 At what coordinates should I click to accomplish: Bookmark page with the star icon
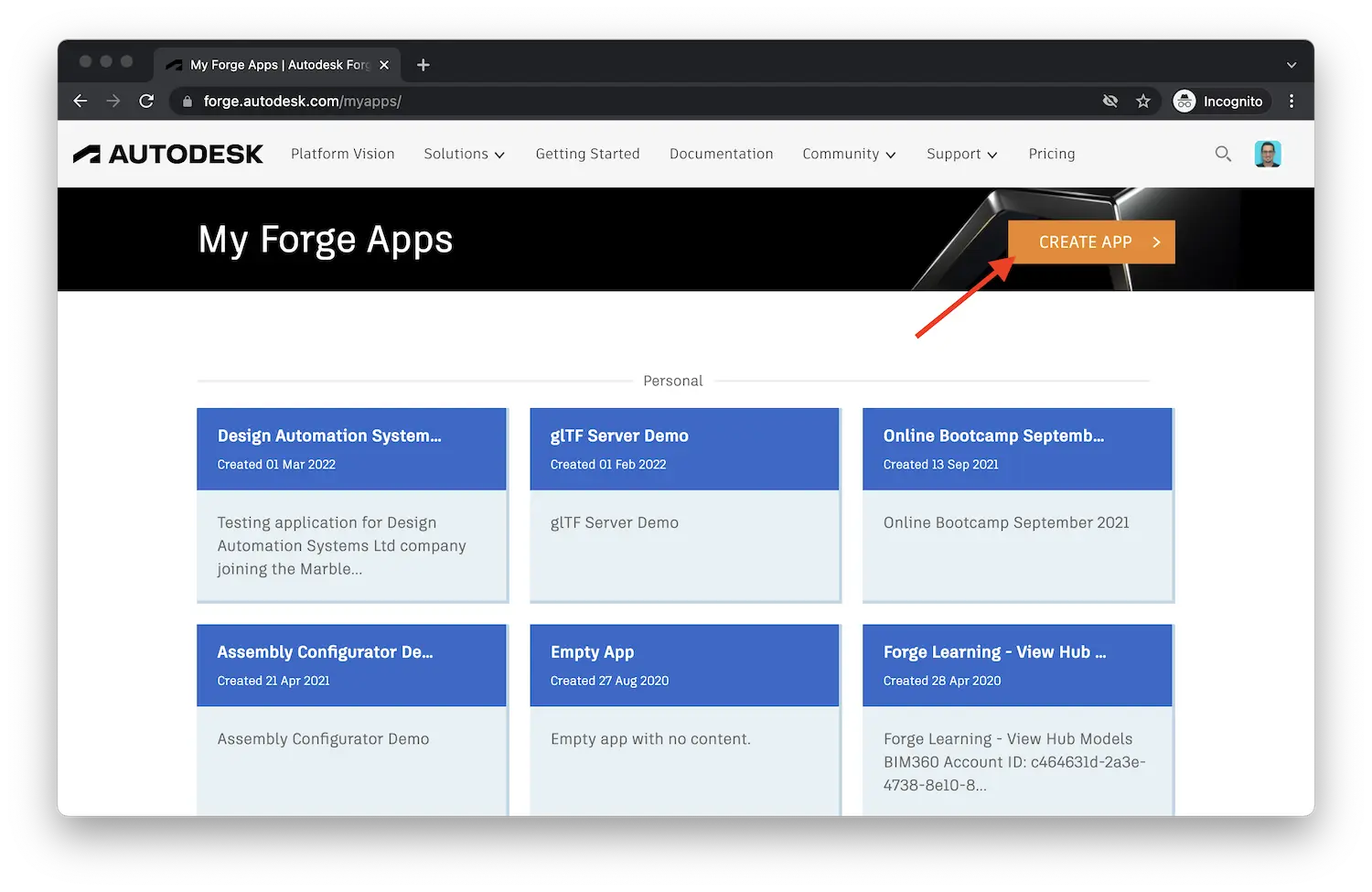(x=1143, y=102)
